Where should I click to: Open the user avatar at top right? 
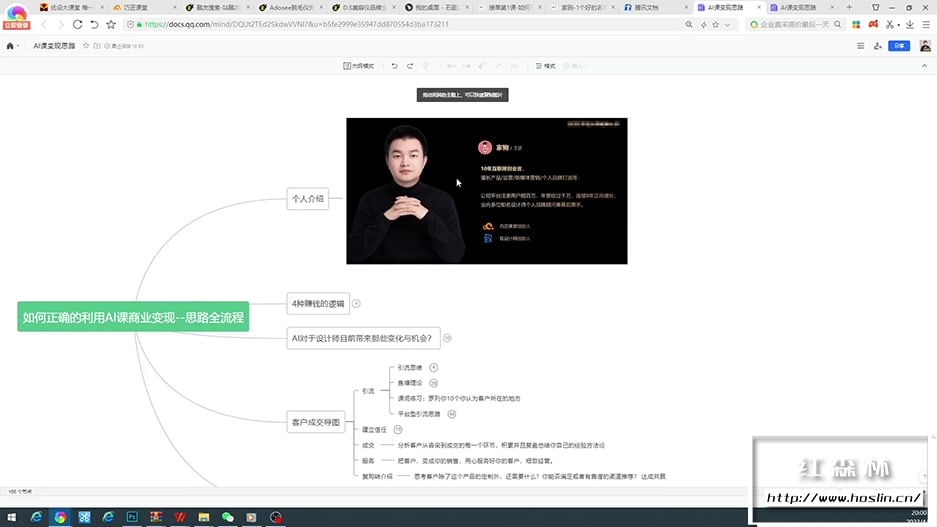(x=925, y=46)
